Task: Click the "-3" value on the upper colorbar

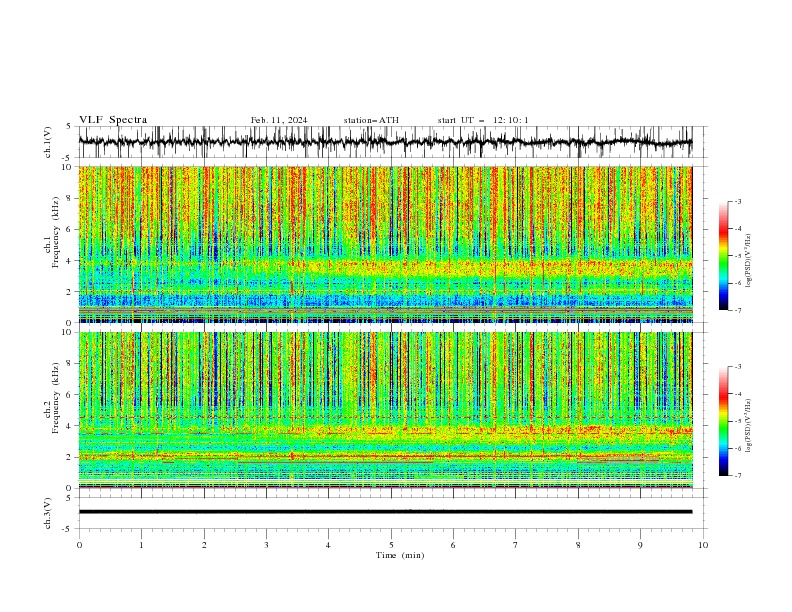Action: click(x=738, y=201)
